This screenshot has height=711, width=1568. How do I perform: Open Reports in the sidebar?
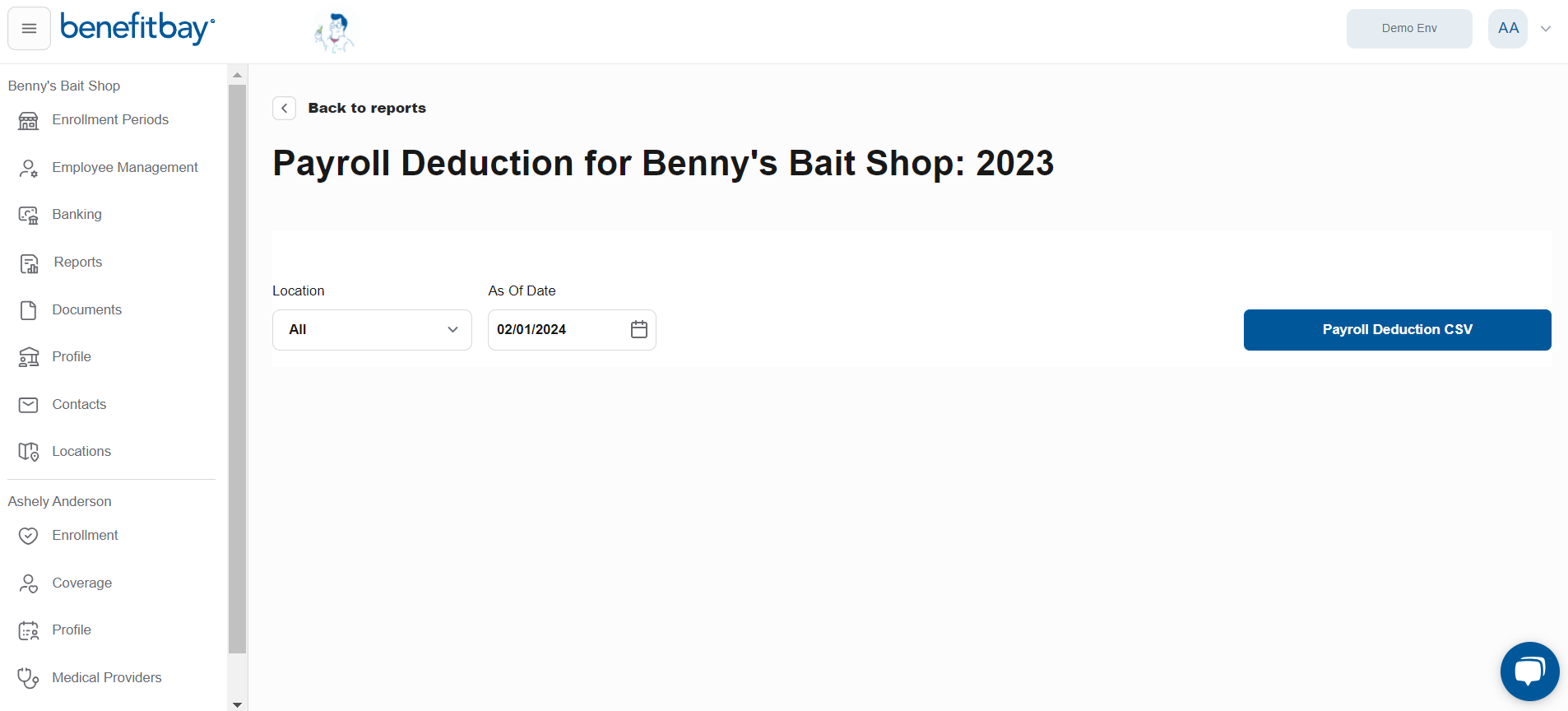pyautogui.click(x=78, y=263)
